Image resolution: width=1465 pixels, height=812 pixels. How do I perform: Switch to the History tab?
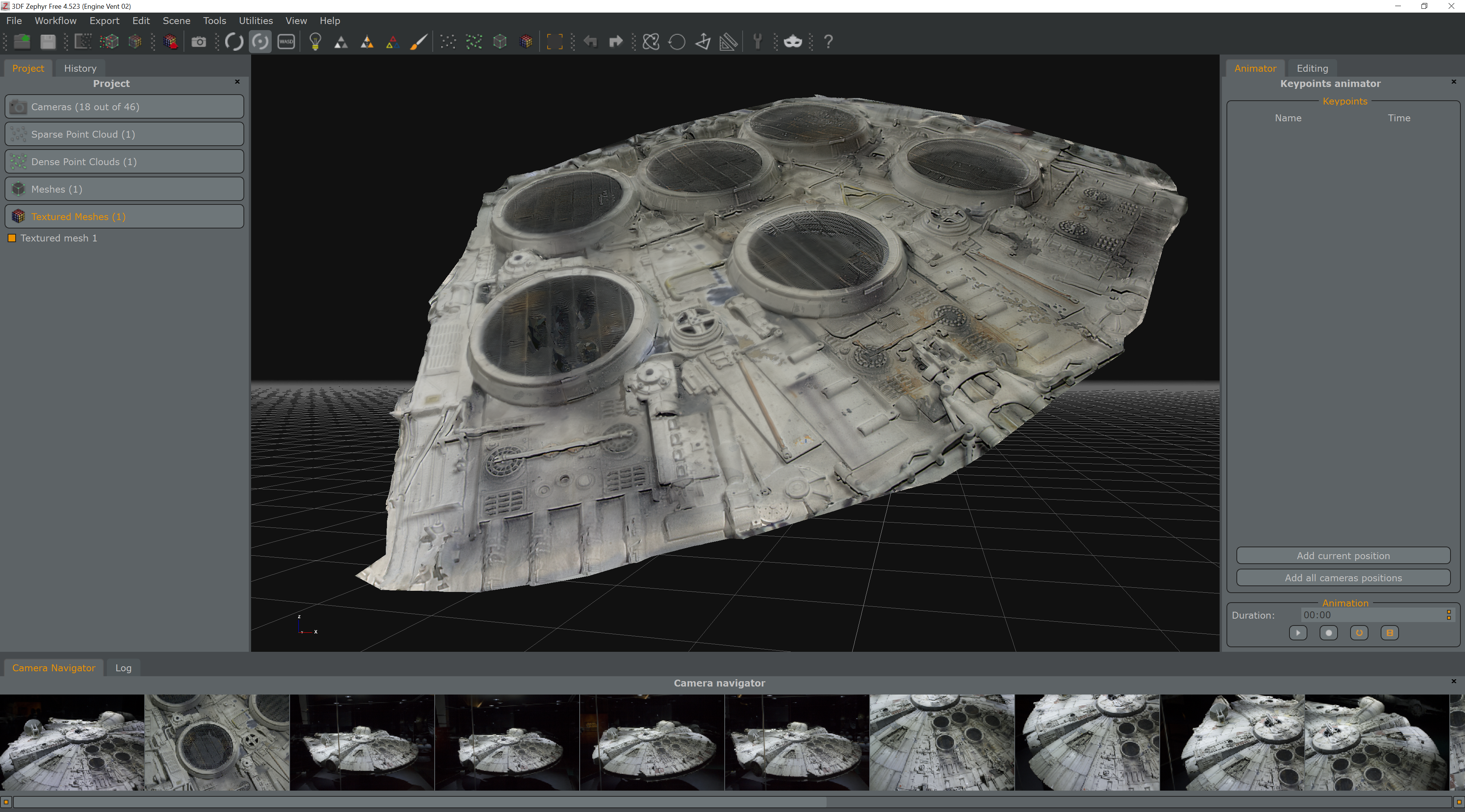[x=80, y=68]
